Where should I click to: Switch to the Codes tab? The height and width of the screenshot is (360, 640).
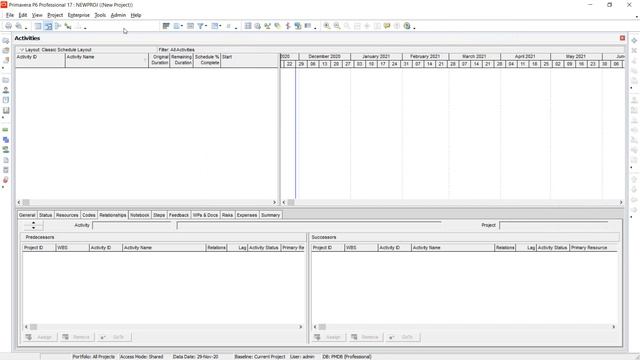point(89,215)
